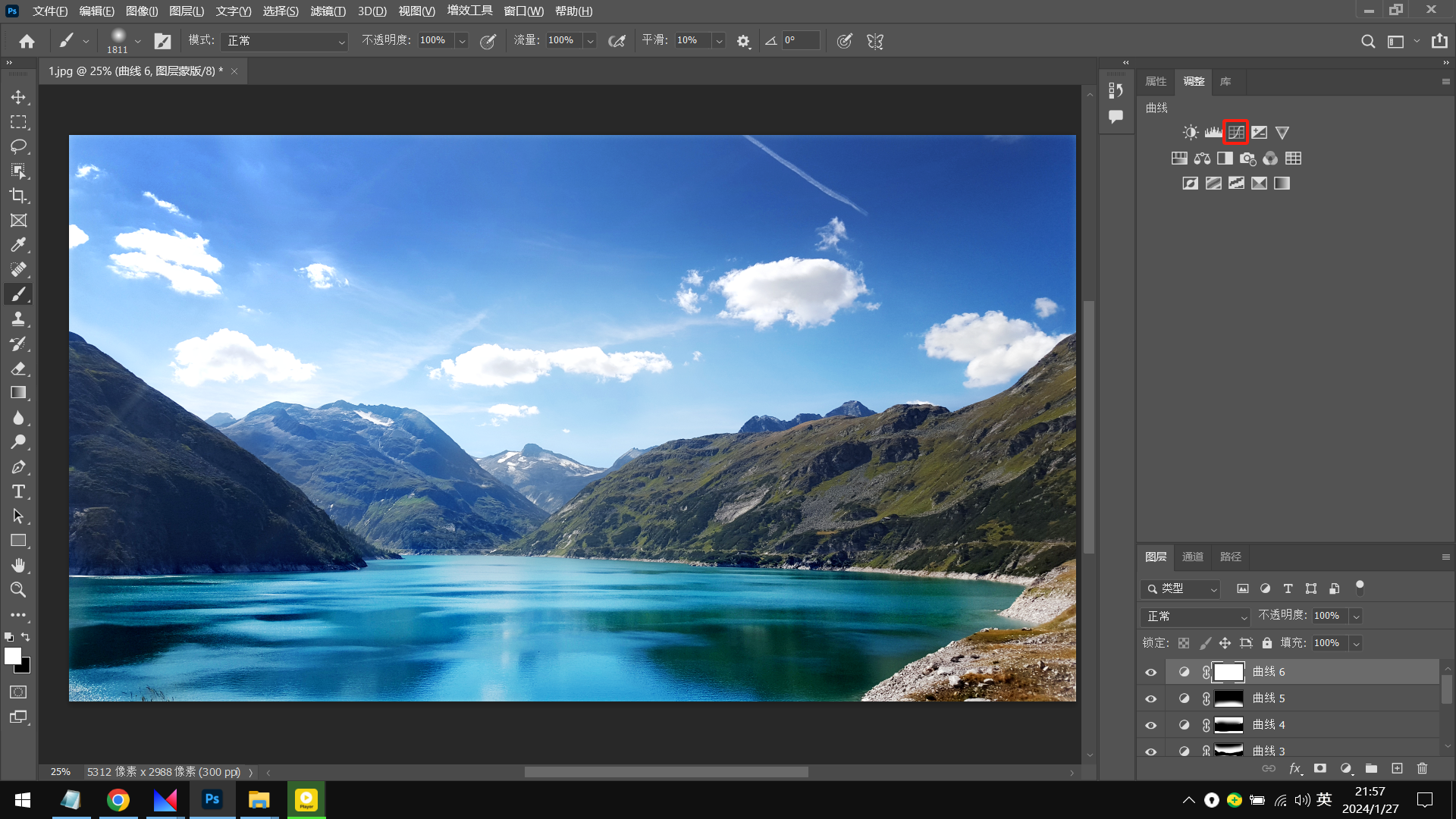
Task: Select the Path Selection tool
Action: pyautogui.click(x=18, y=516)
